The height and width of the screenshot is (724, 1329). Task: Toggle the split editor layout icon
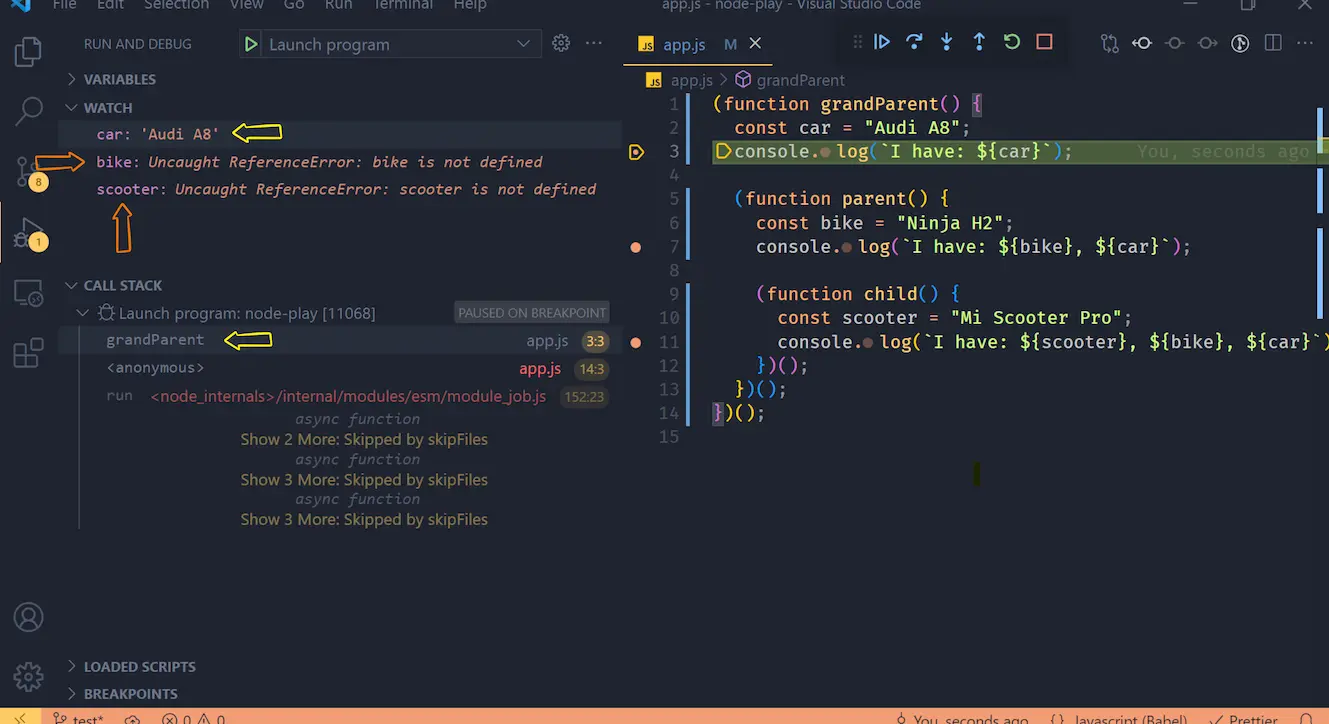pos(1273,44)
